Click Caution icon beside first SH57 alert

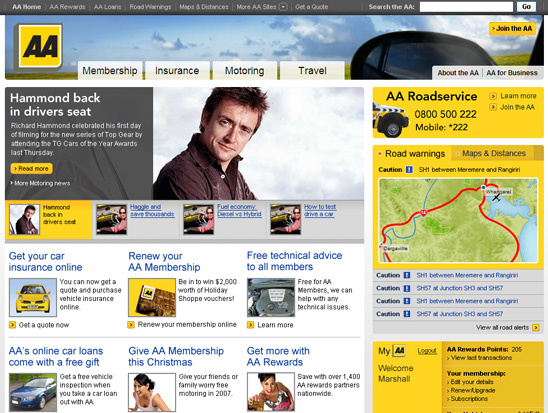click(407, 288)
